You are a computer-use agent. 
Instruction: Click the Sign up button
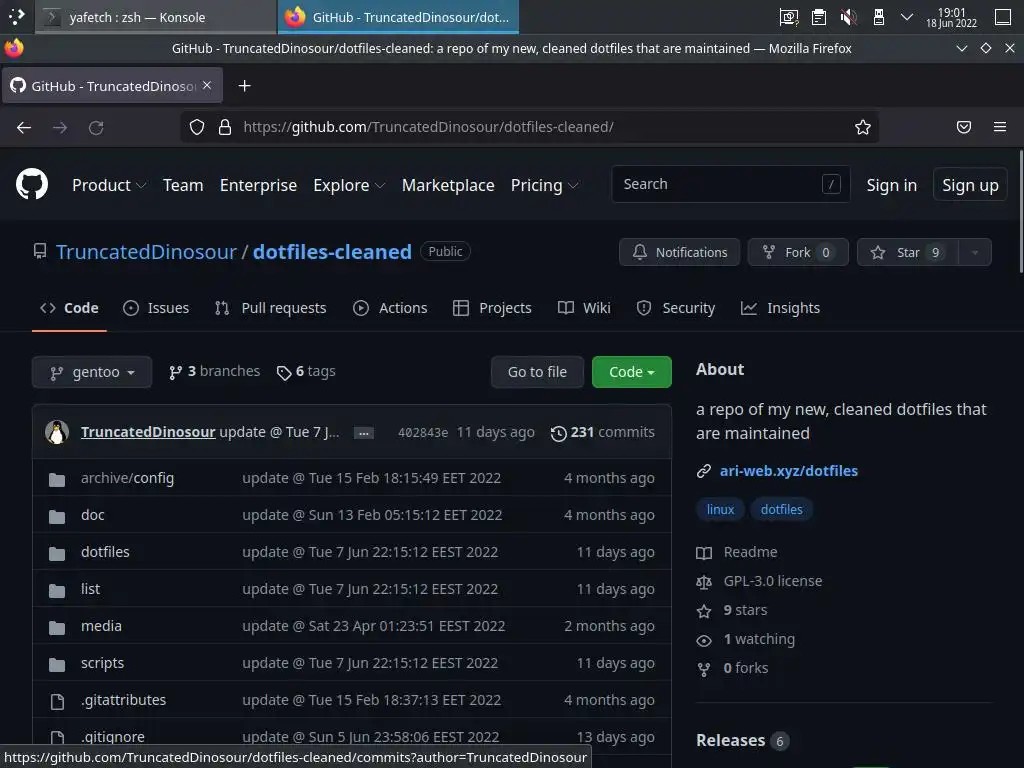[x=970, y=185]
